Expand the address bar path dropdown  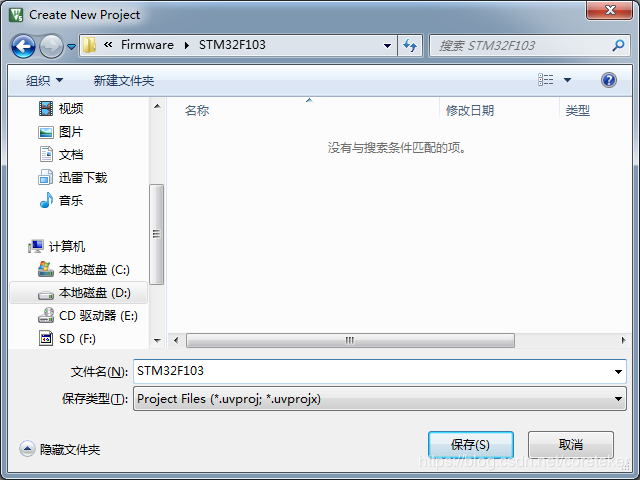click(x=387, y=46)
